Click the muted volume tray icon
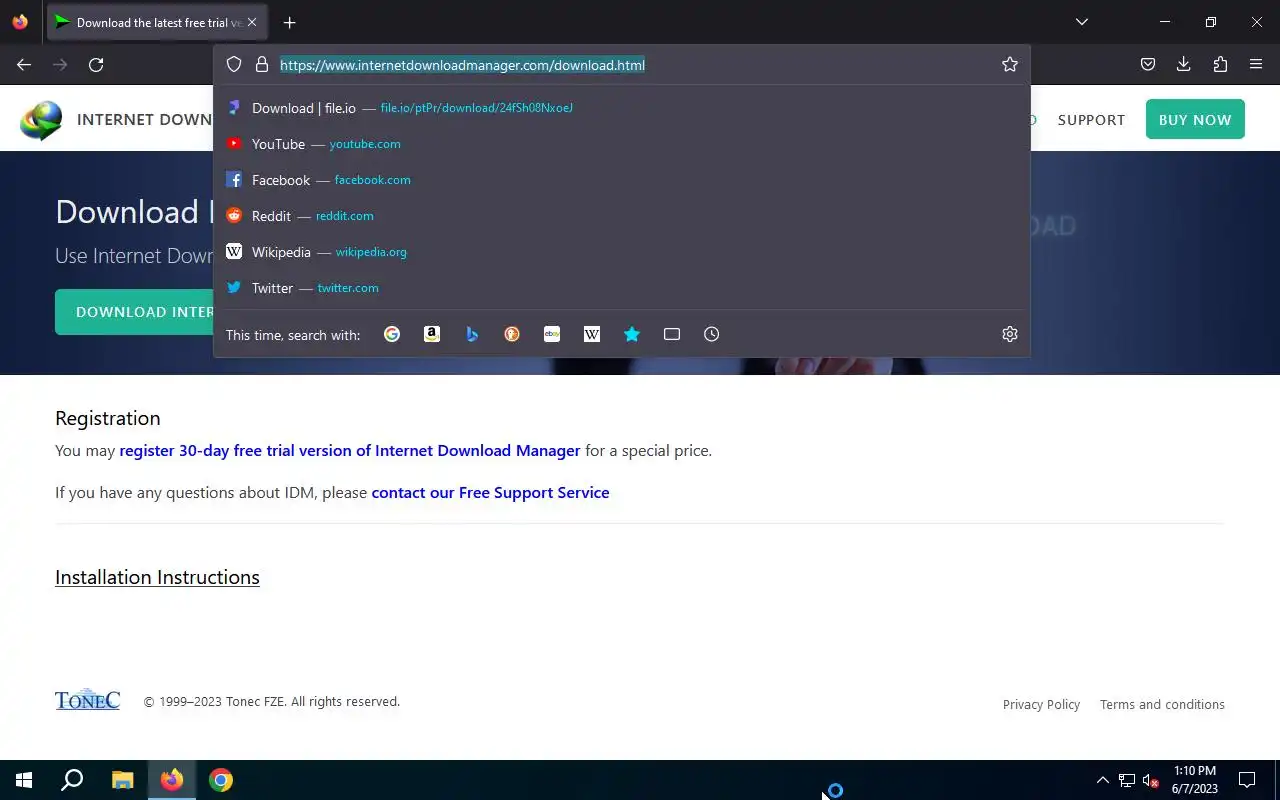This screenshot has height=800, width=1280. [1151, 780]
